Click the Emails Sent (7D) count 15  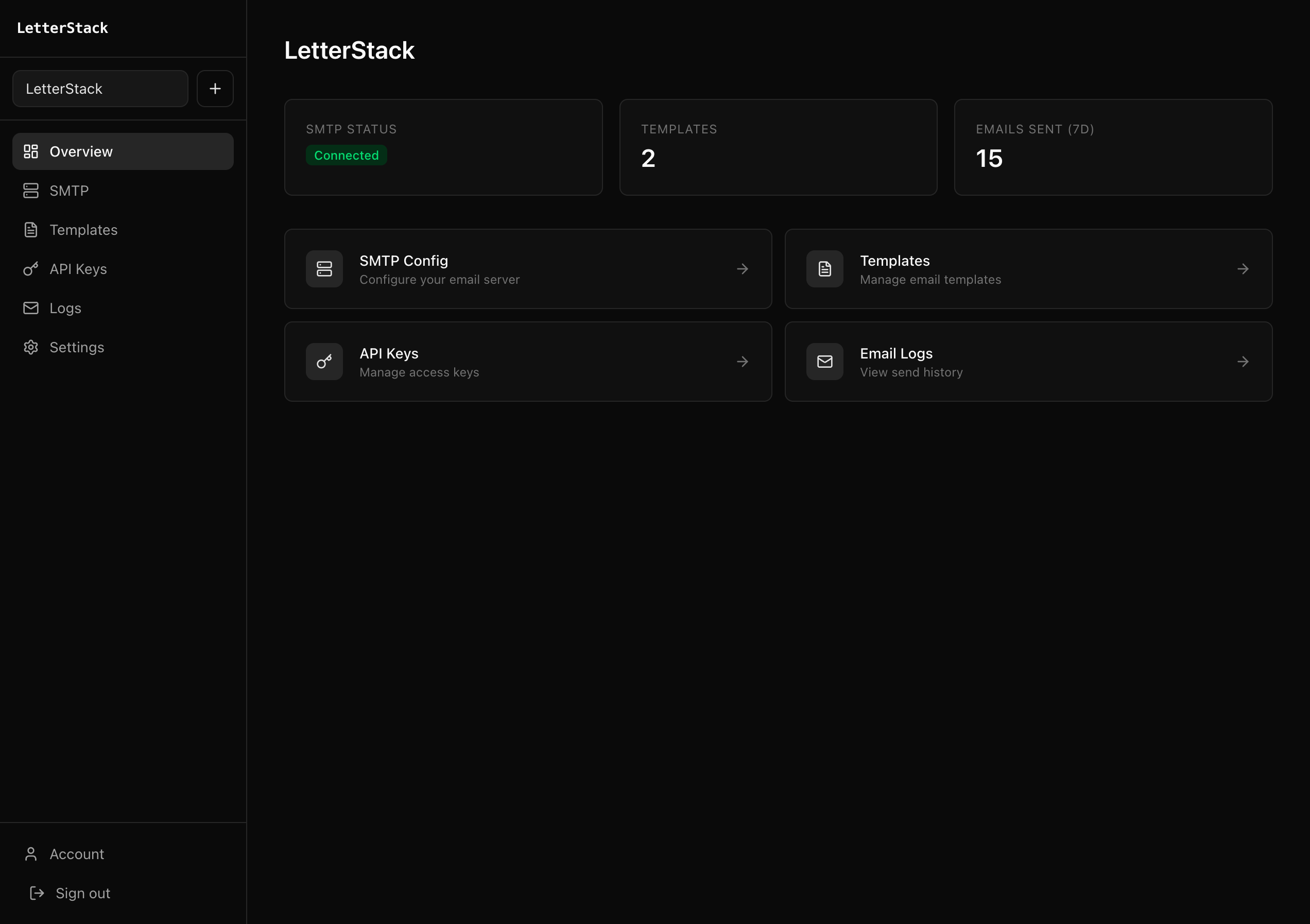point(989,158)
